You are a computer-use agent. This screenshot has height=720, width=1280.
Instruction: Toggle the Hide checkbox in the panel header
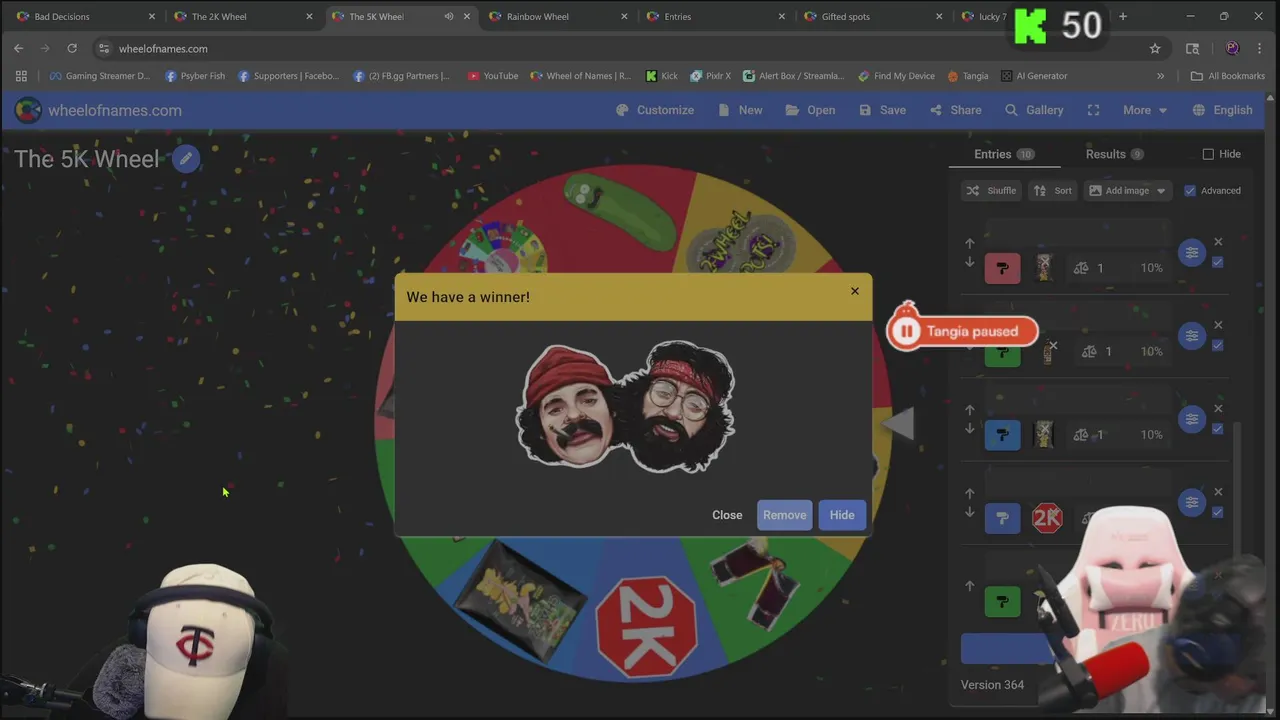[x=1208, y=154]
